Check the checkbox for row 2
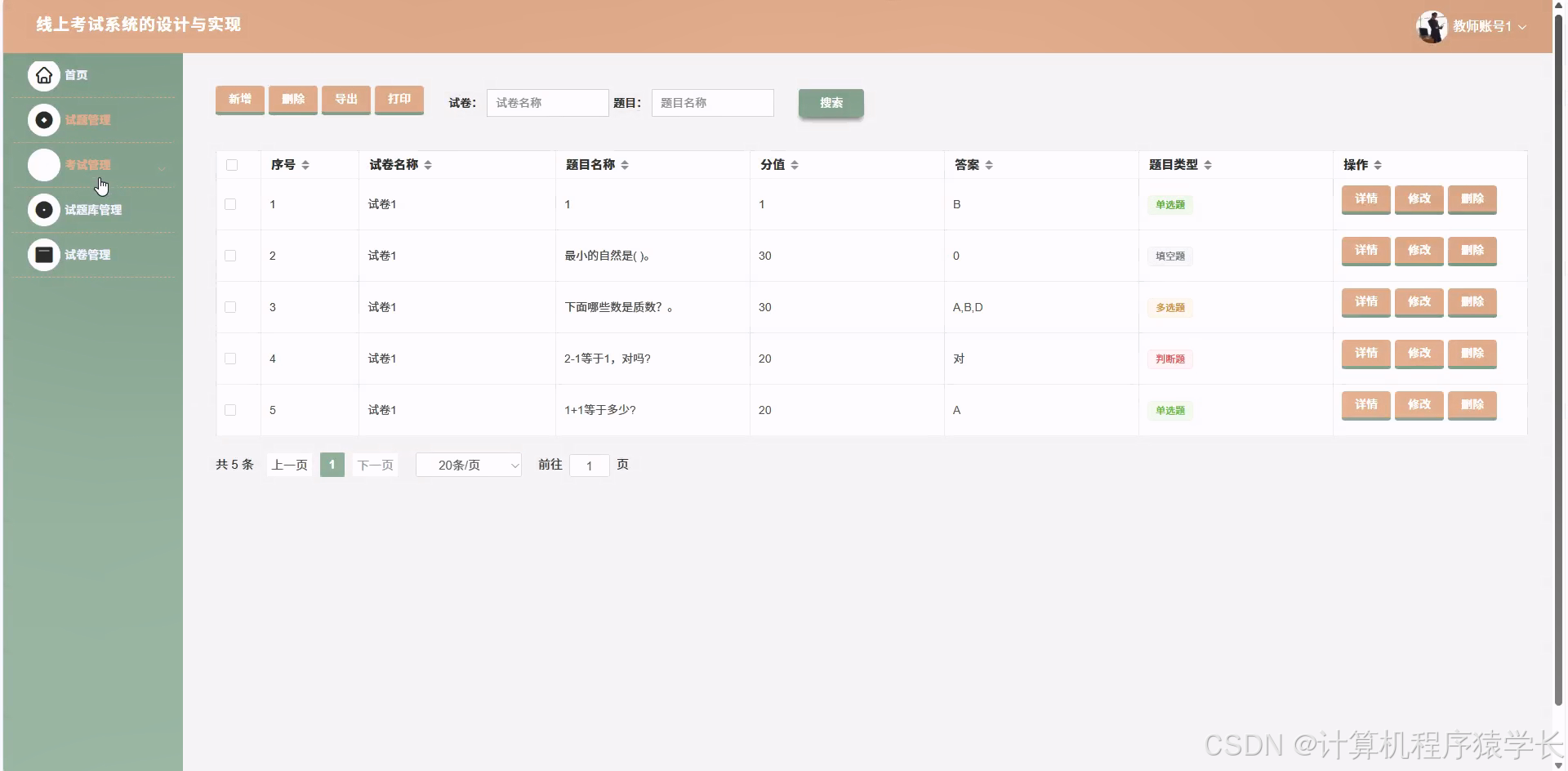The image size is (1568, 771). [230, 256]
